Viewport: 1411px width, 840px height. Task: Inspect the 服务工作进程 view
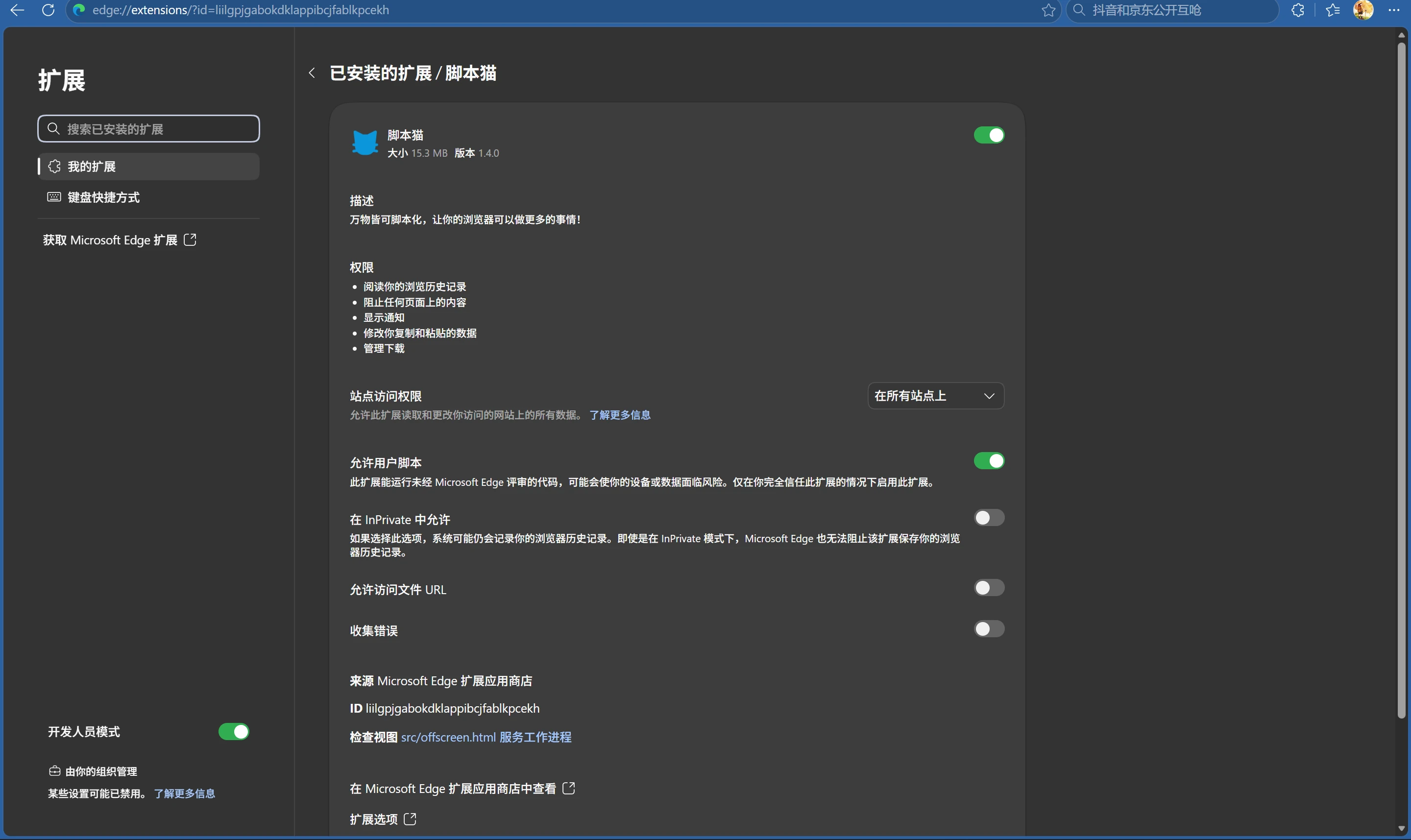click(535, 737)
